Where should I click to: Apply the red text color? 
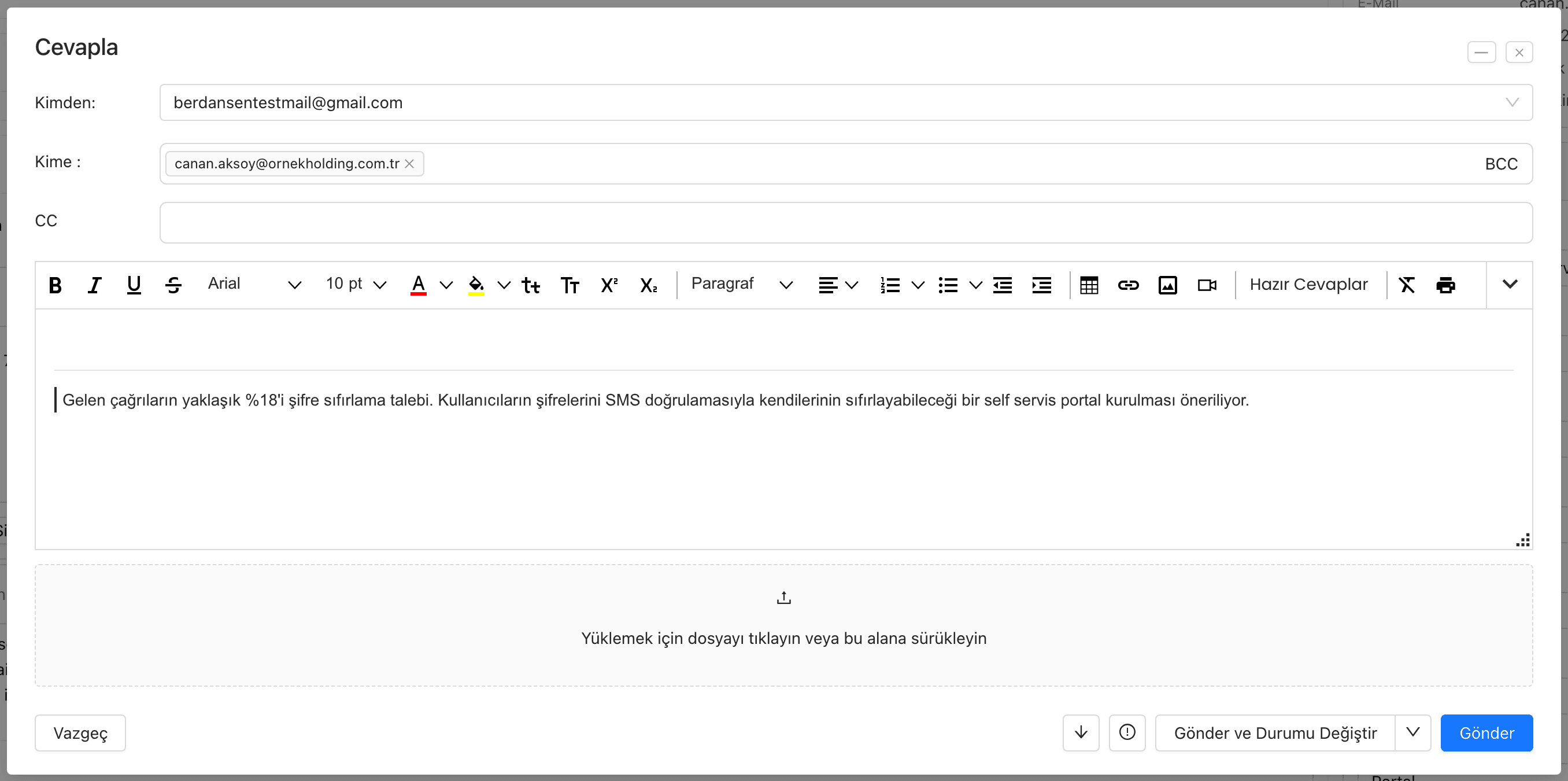tap(419, 285)
